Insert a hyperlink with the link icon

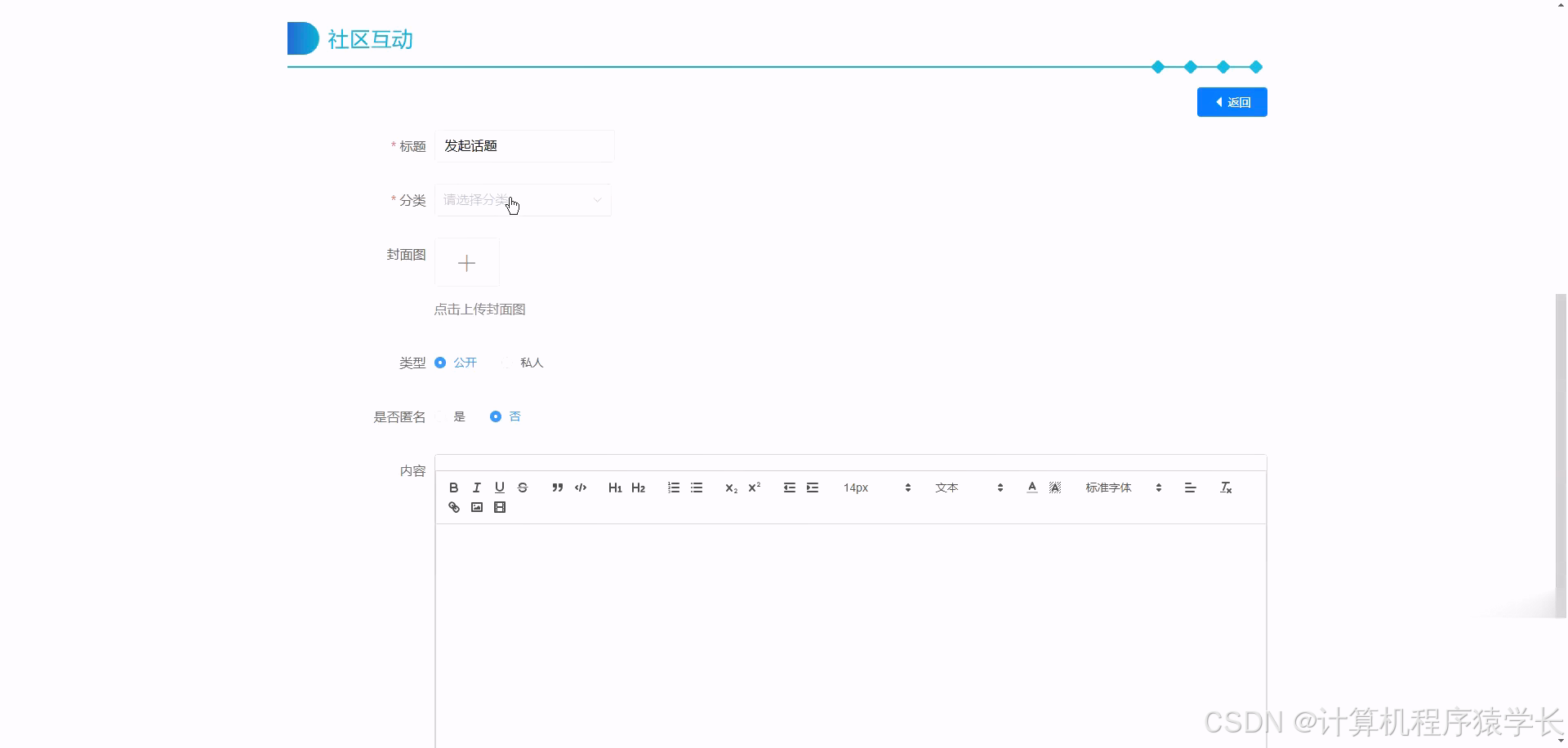coord(454,507)
